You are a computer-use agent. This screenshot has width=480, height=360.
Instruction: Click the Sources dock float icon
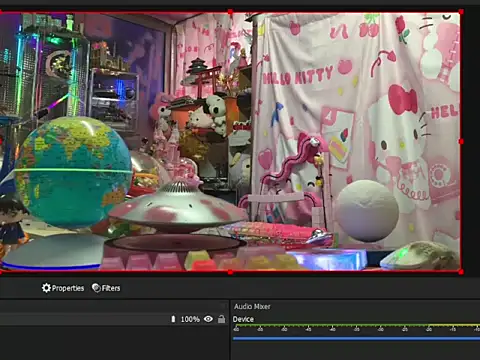pos(224,306)
